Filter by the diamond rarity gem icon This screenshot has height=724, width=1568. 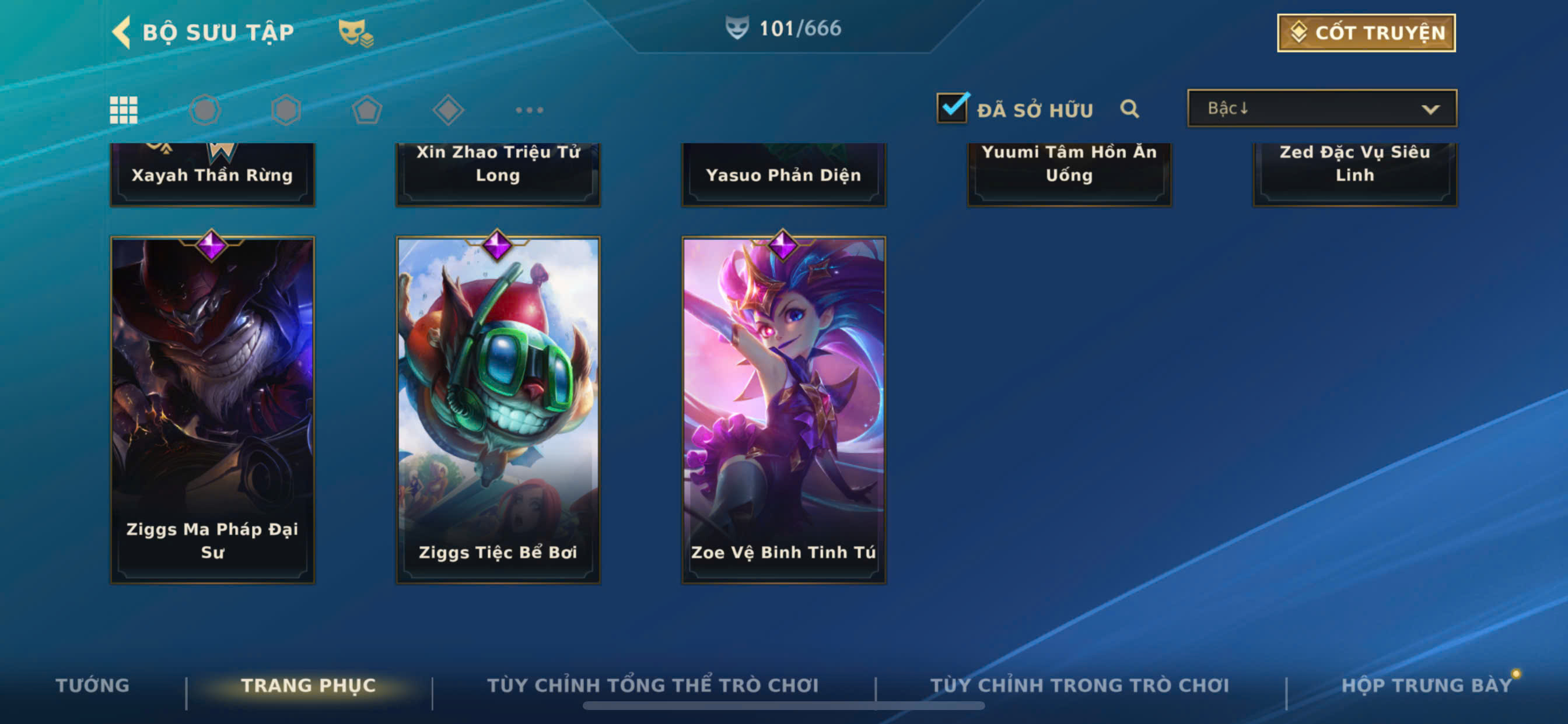tap(448, 110)
